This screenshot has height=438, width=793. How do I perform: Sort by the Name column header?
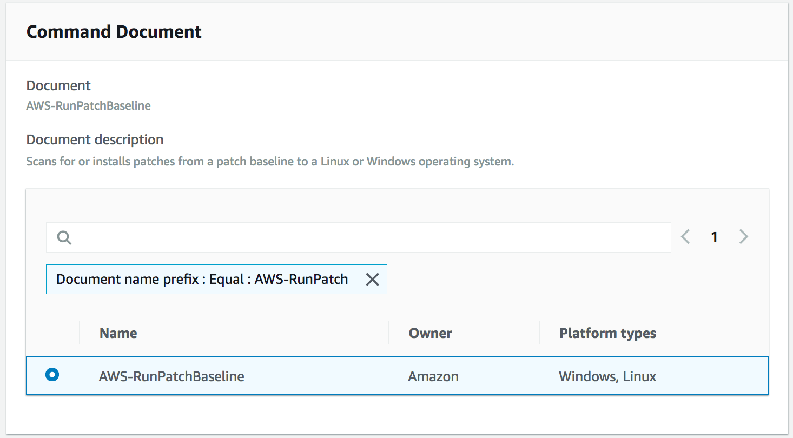(118, 333)
